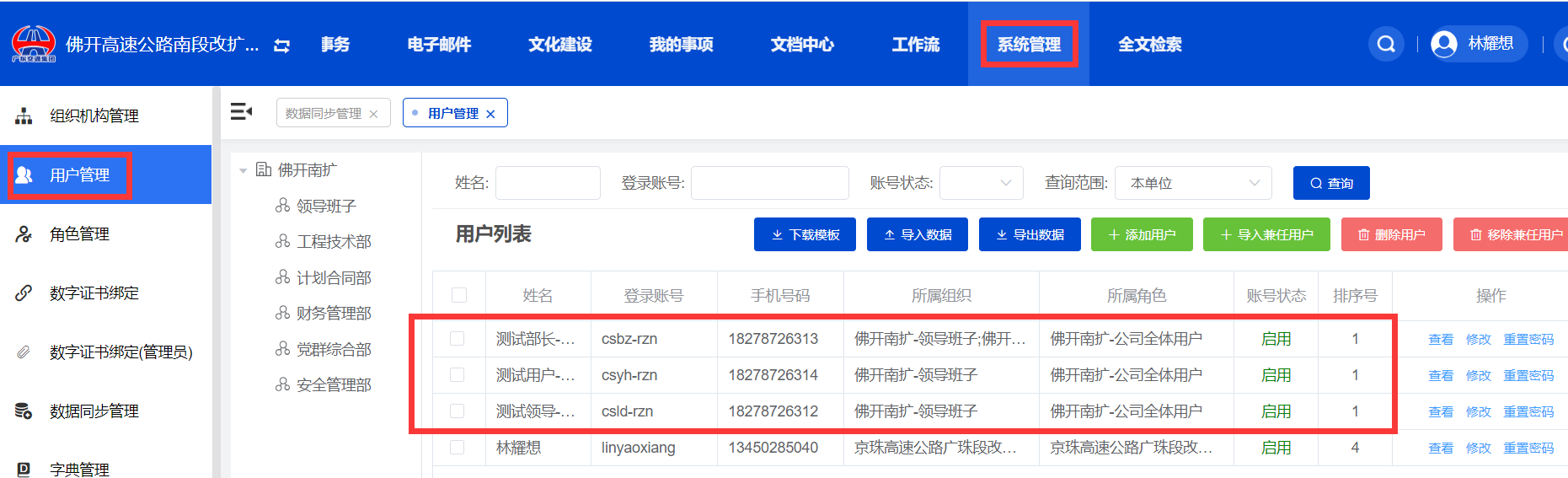Click the 查询 search button
Image resolution: width=1568 pixels, height=478 pixels.
pos(1331,183)
